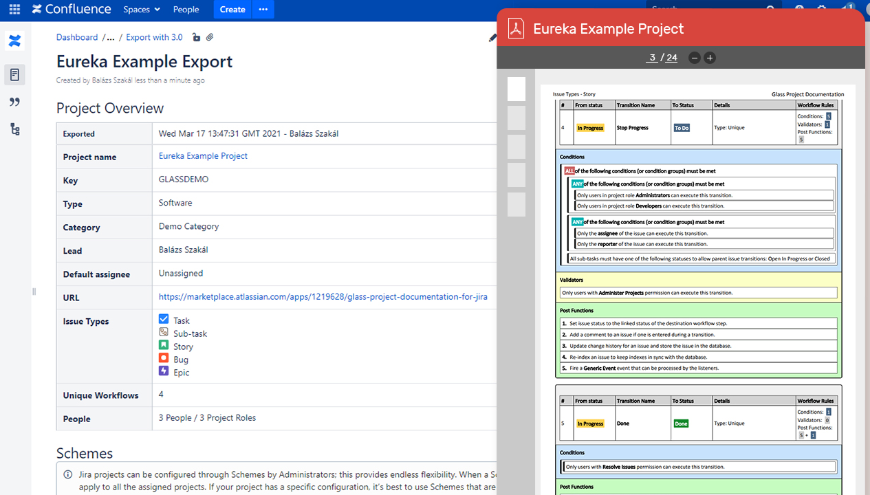Click the 'Eureka Example Export' page title

pos(144,62)
